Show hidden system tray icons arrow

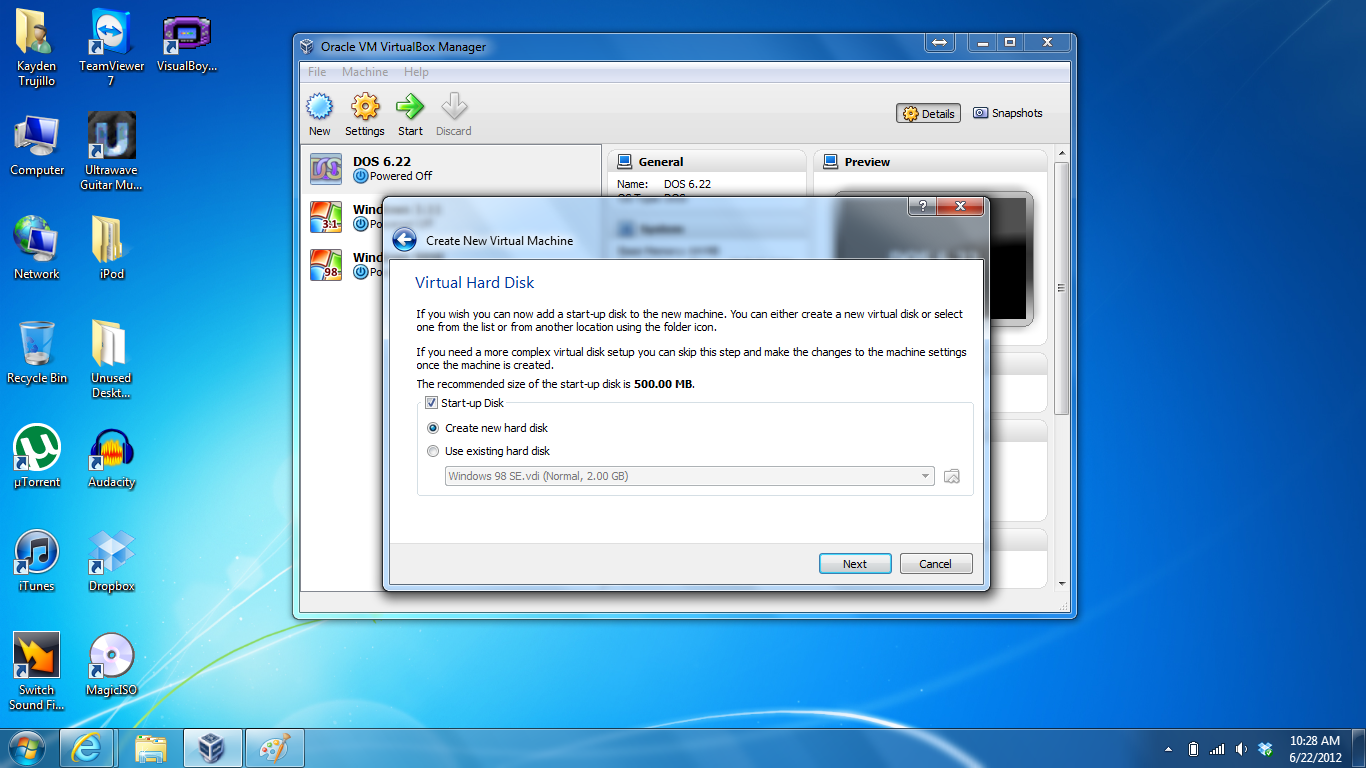point(1168,749)
